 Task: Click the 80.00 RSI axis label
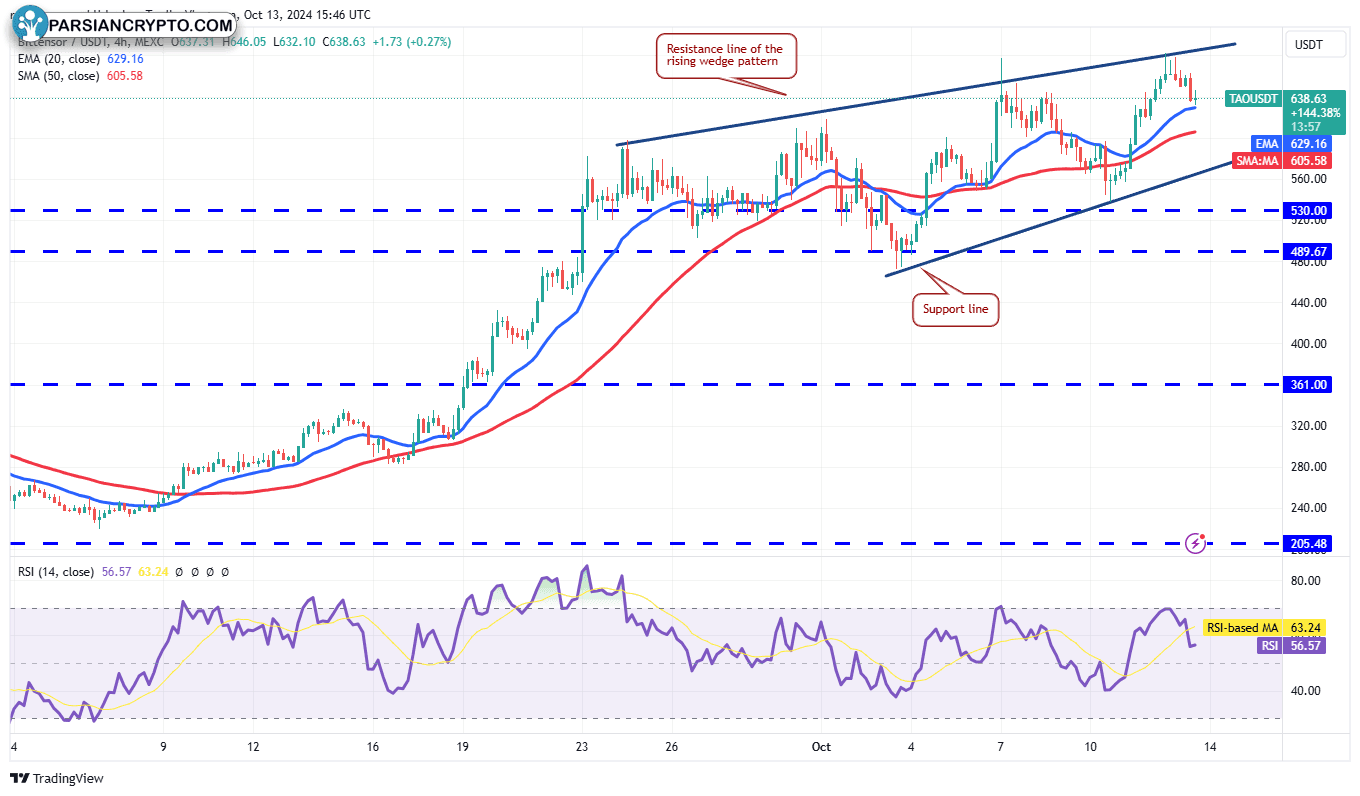tap(1306, 580)
